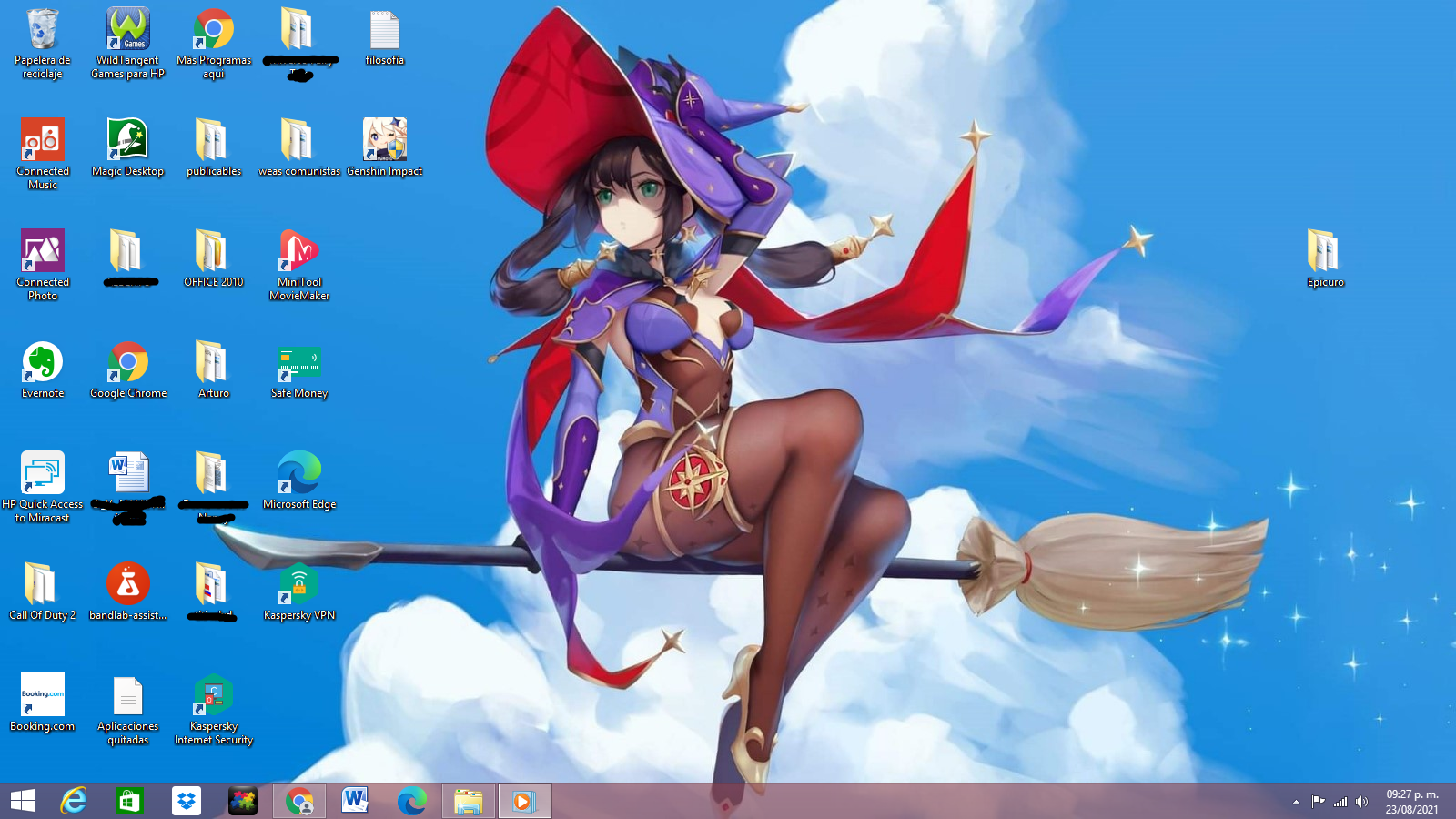Viewport: 1456px width, 819px height.
Task: Launch Kaspersky Internet Security
Action: click(213, 709)
